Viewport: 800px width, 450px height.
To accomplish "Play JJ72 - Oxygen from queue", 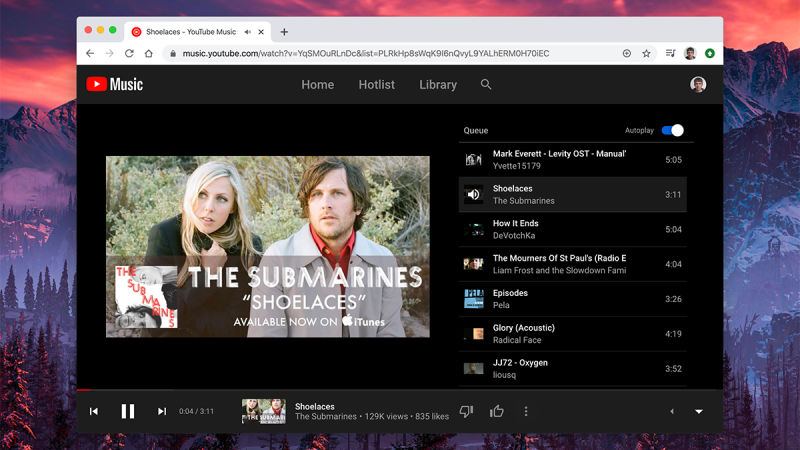I will point(572,368).
